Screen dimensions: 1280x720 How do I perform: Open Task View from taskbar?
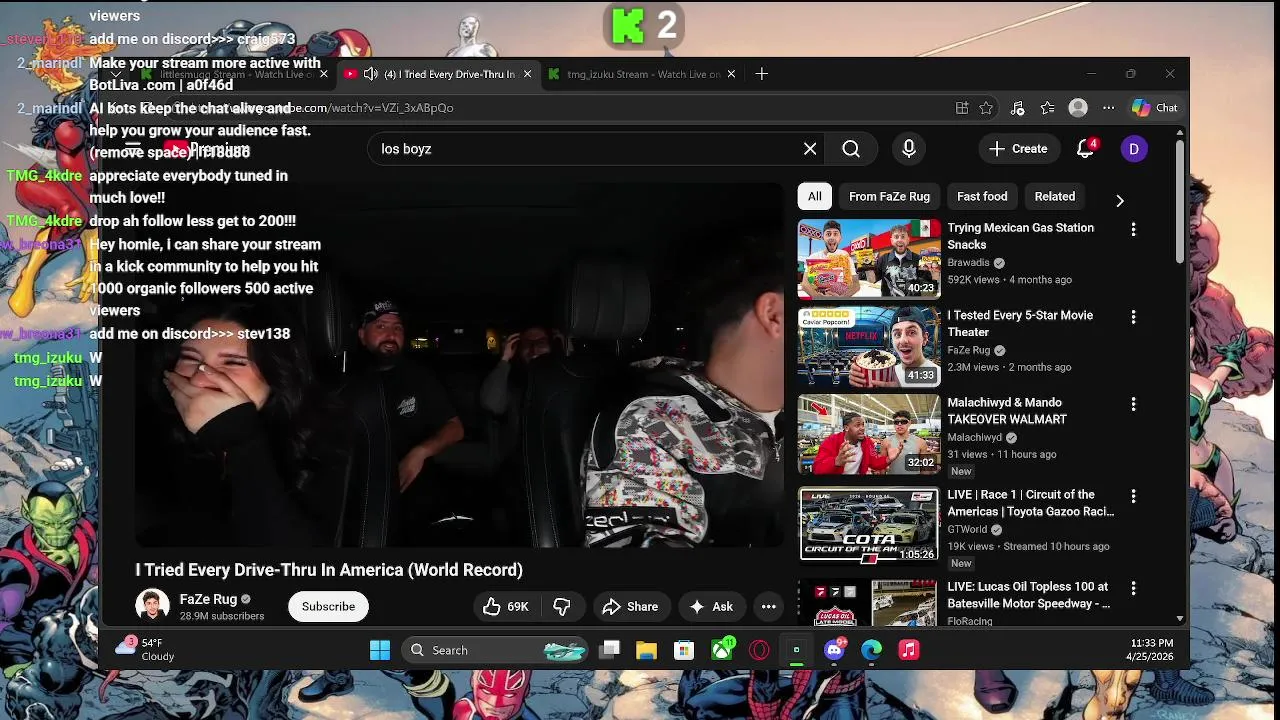[609, 650]
